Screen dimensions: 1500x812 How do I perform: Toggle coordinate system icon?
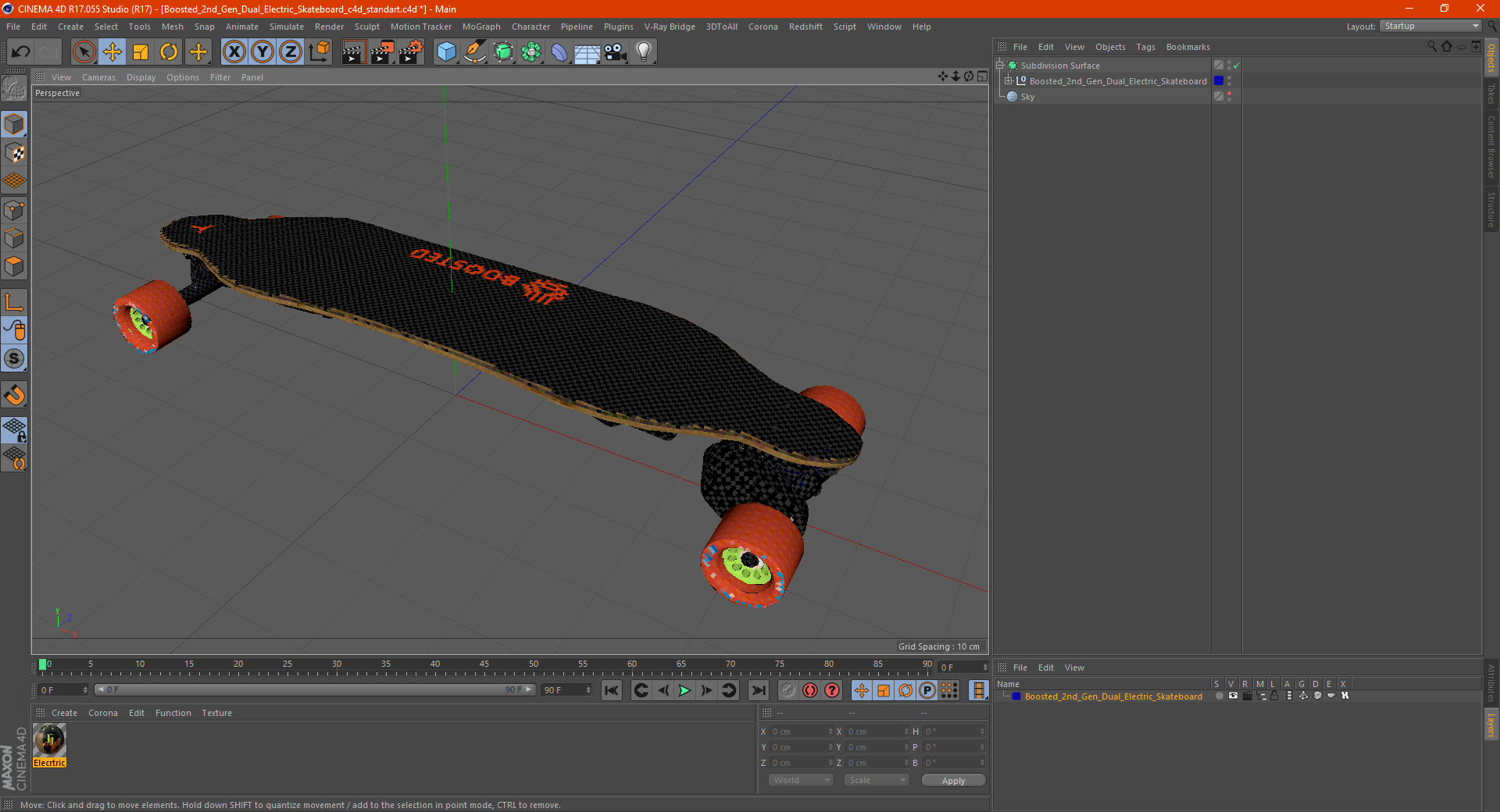(319, 52)
